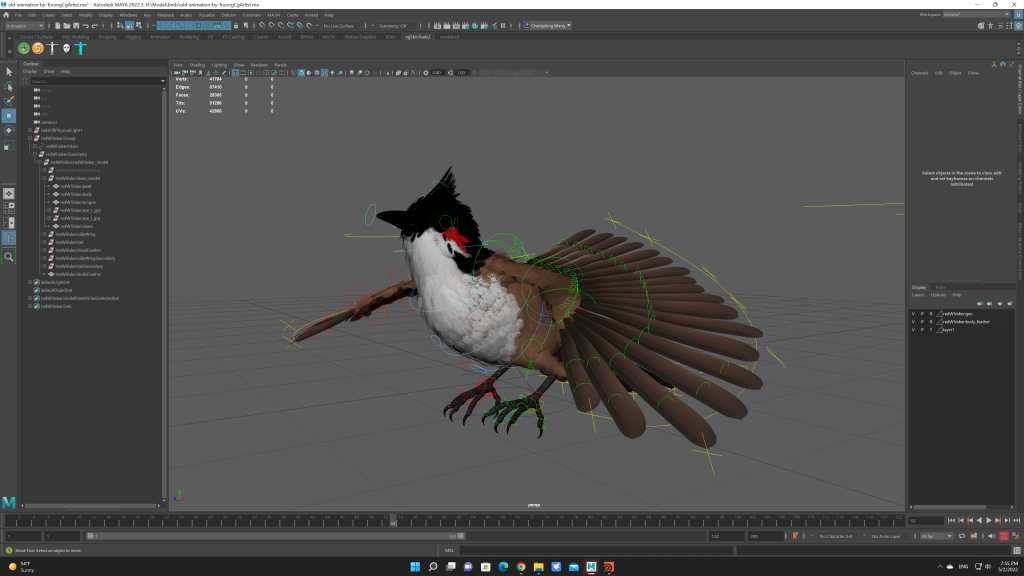Click the cyan T-pose figure shelf icon

pyautogui.click(x=81, y=47)
